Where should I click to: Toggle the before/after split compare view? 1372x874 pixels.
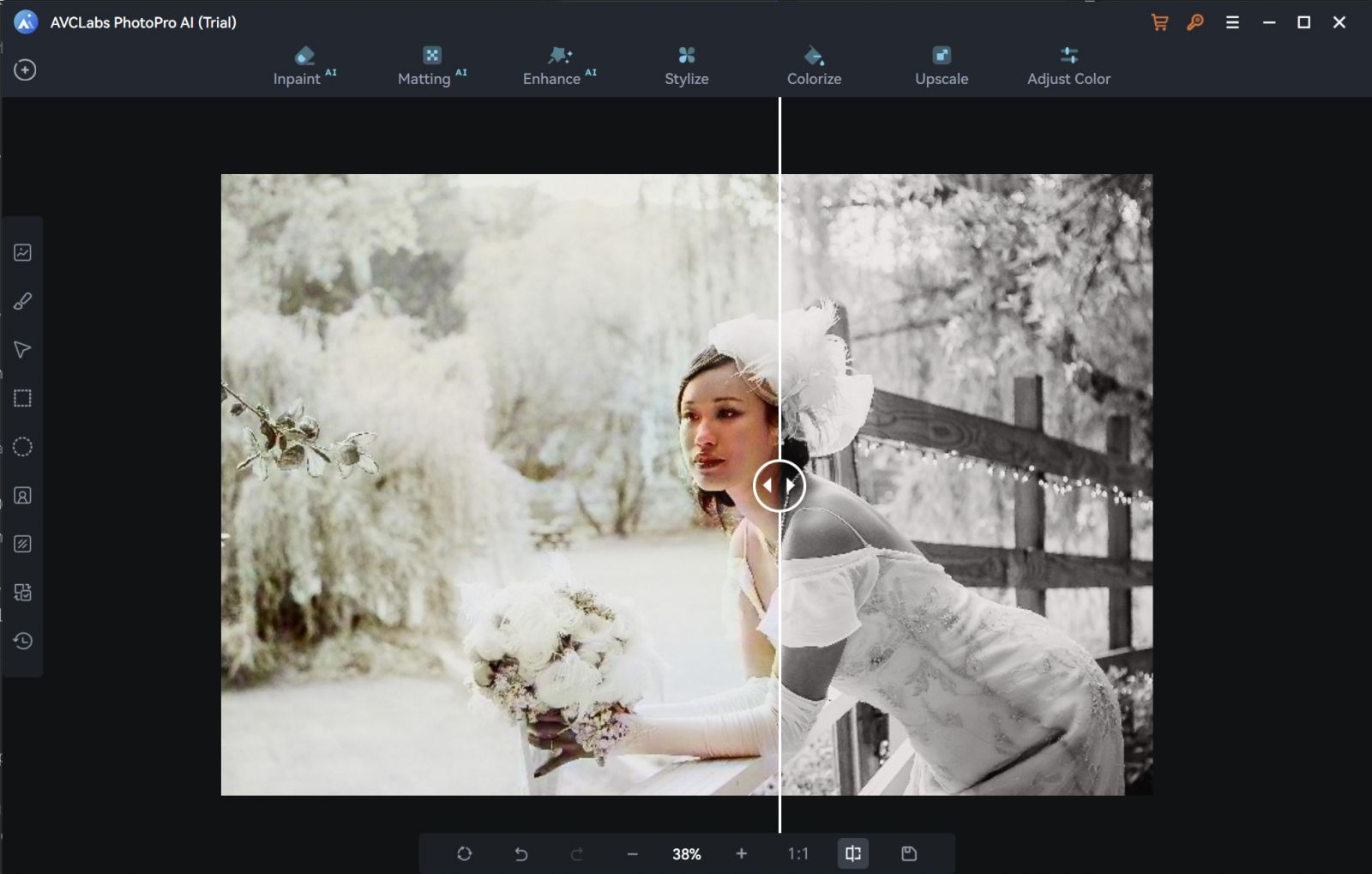pyautogui.click(x=852, y=853)
